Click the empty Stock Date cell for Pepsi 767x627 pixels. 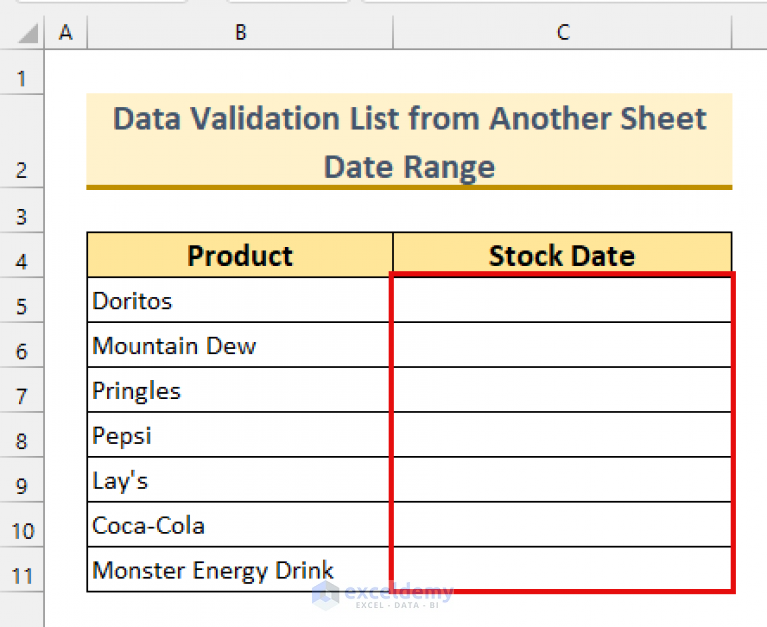[x=562, y=436]
